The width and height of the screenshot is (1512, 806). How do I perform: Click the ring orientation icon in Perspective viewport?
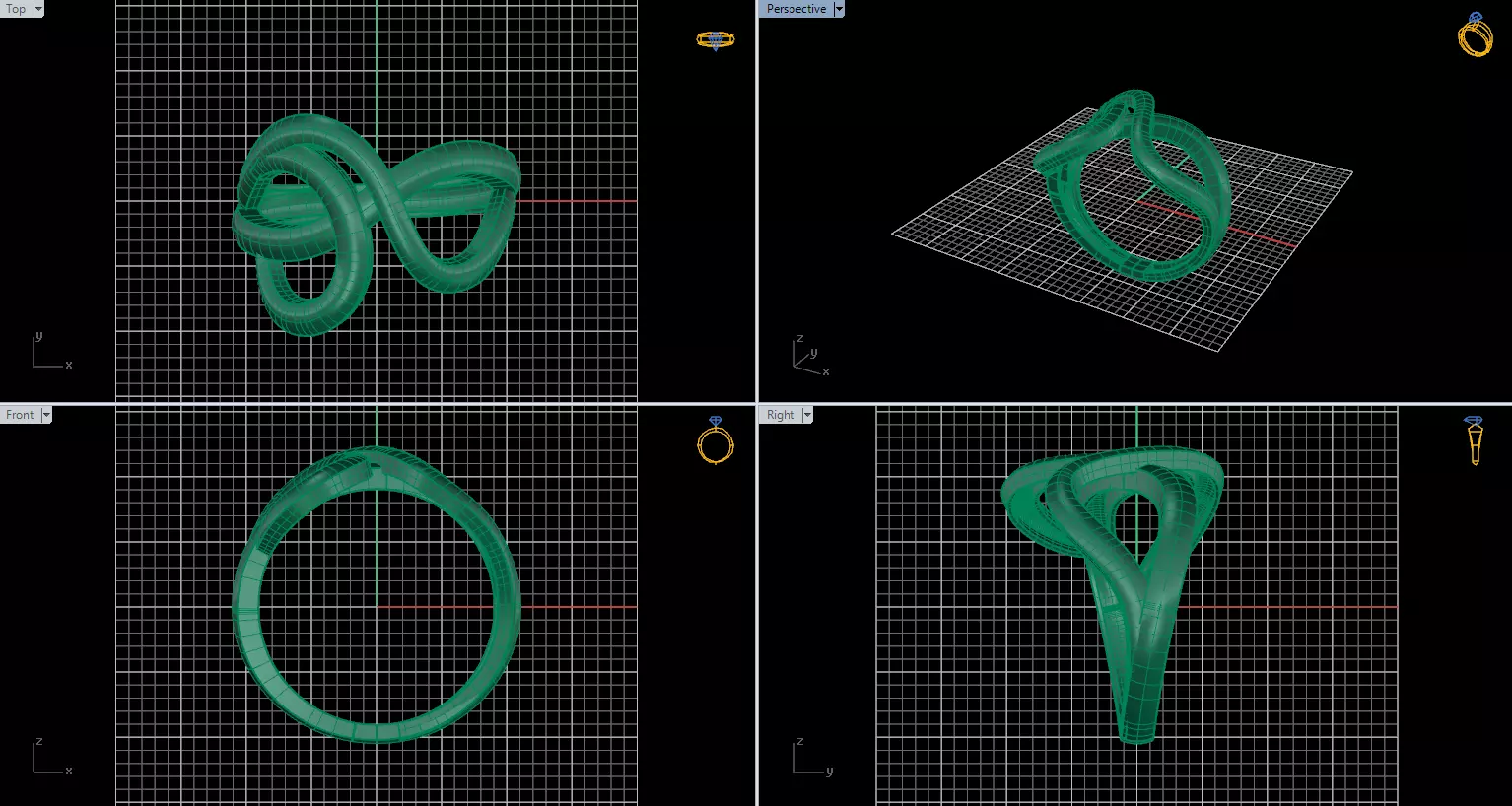click(x=1475, y=34)
